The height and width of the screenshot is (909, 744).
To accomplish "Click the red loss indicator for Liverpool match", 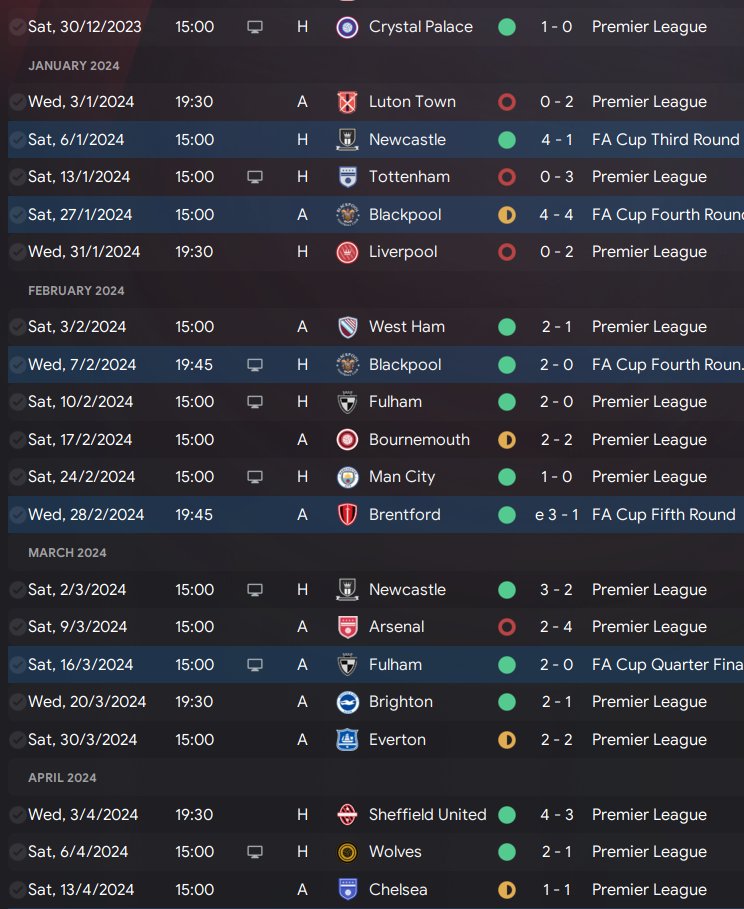I will click(x=507, y=252).
